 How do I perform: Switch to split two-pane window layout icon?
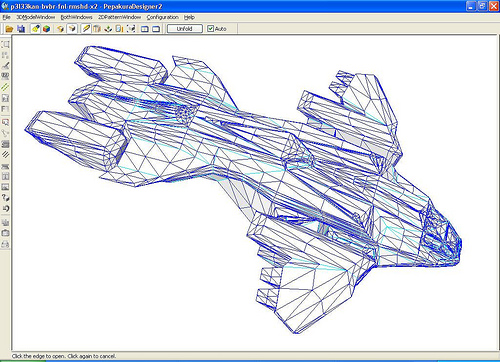[x=145, y=29]
